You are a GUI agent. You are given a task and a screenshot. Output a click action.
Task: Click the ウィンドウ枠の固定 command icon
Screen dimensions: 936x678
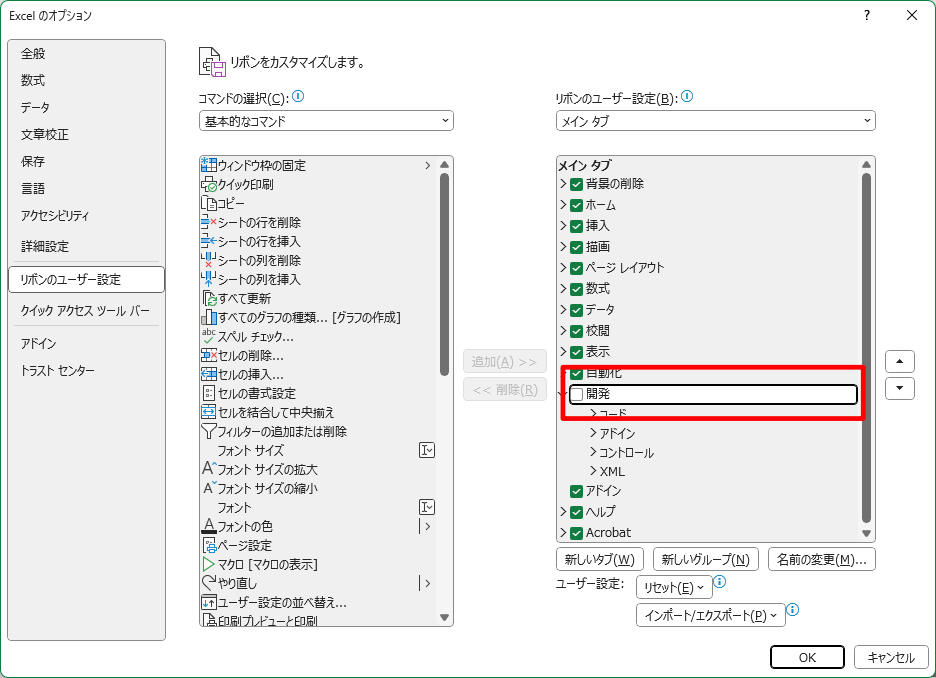209,165
